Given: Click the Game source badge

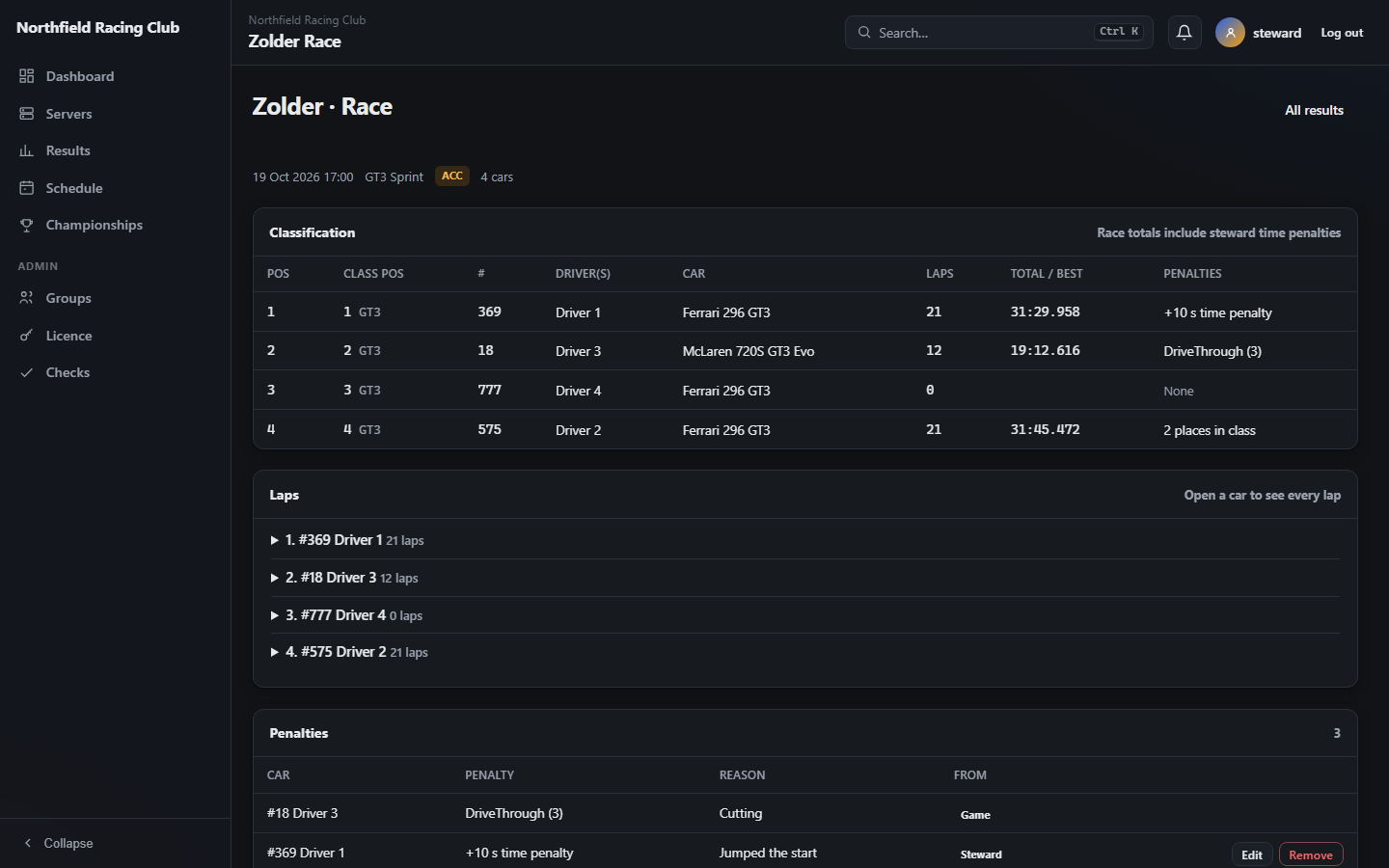Looking at the screenshot, I should point(975,815).
